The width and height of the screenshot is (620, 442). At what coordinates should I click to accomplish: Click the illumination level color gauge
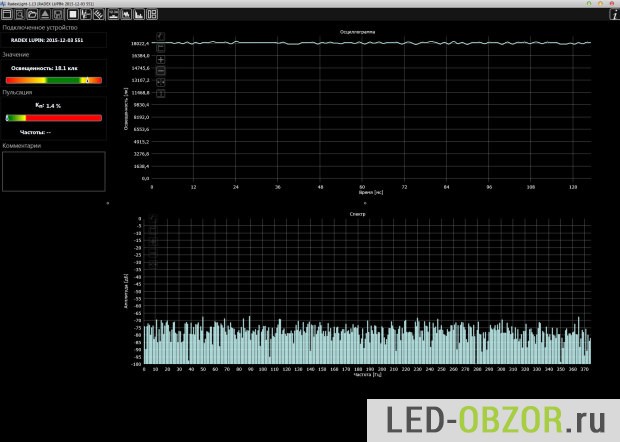(54, 79)
